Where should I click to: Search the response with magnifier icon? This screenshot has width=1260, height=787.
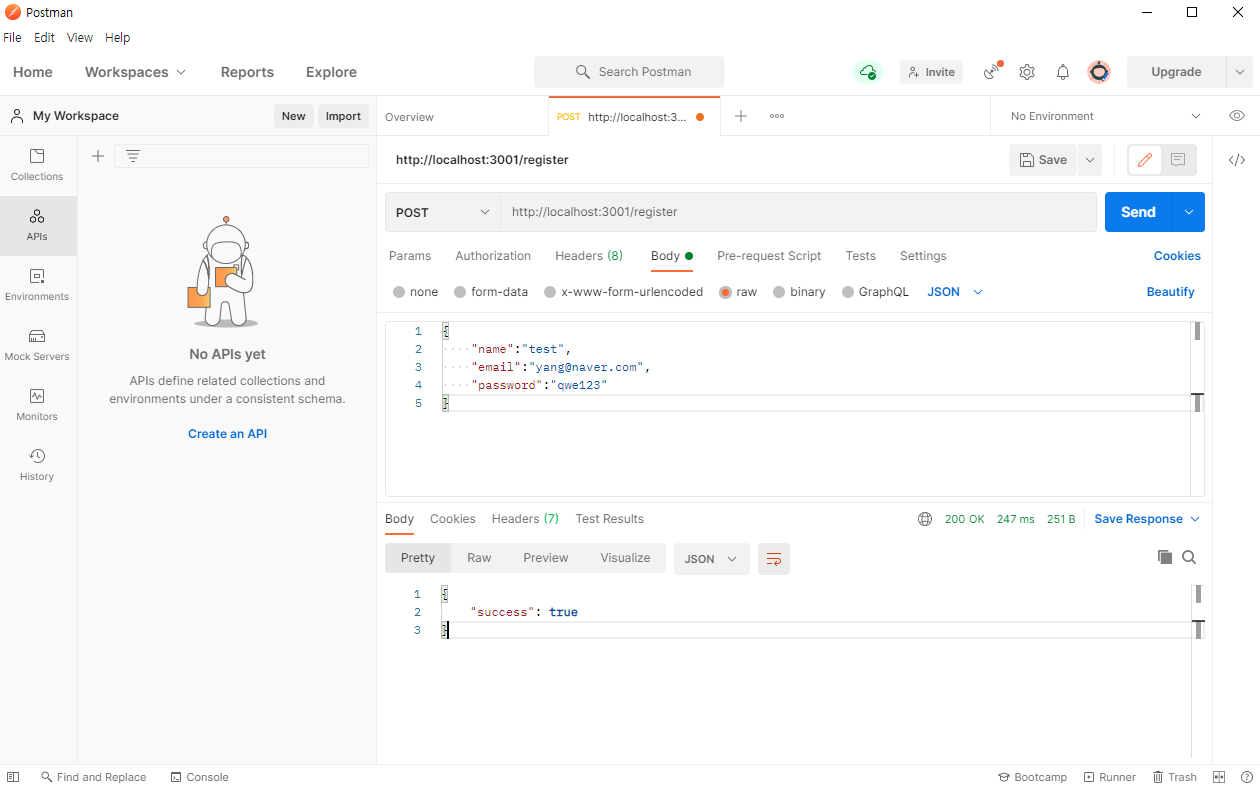1189,557
